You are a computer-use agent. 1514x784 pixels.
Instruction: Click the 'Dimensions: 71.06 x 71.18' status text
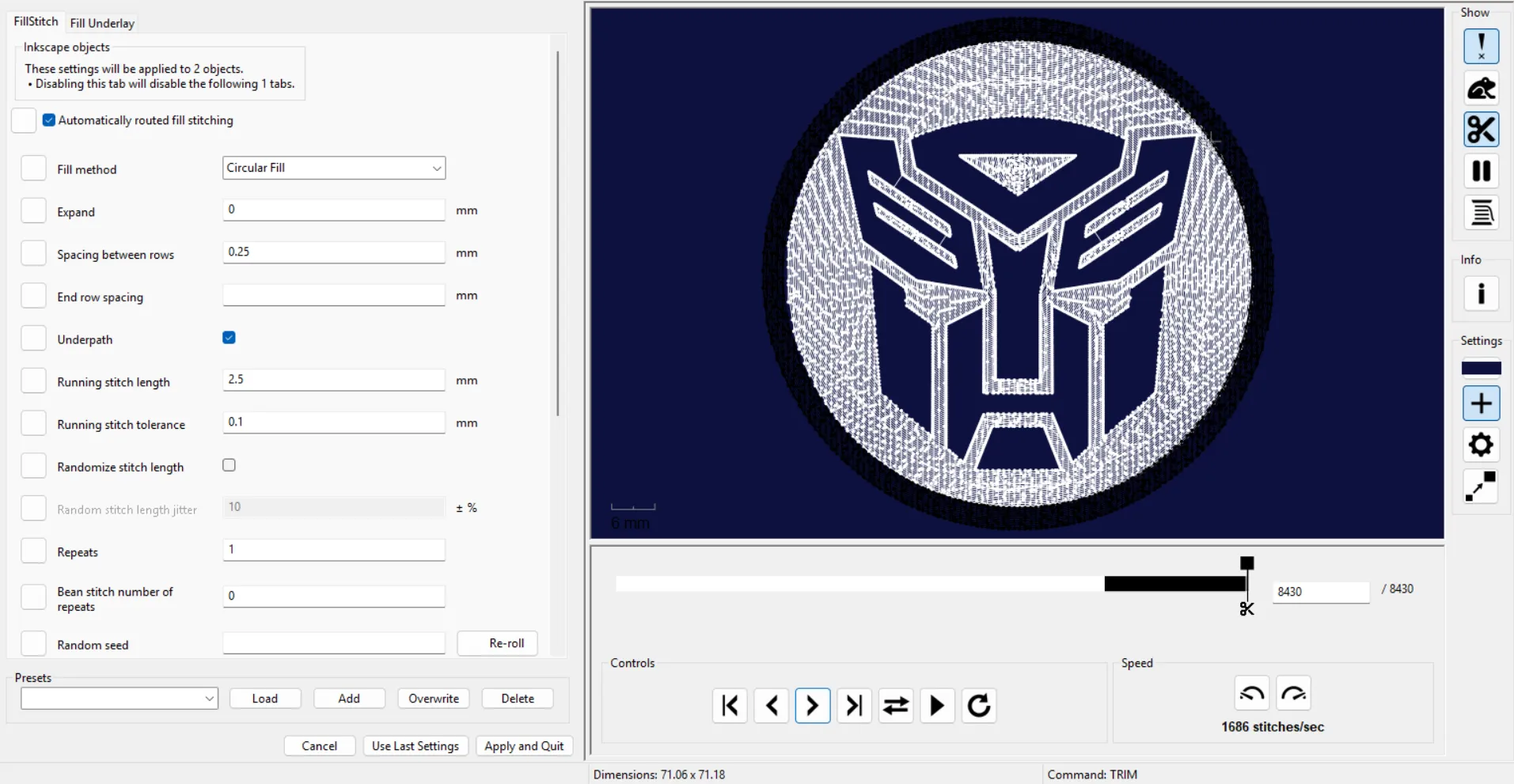(x=659, y=775)
